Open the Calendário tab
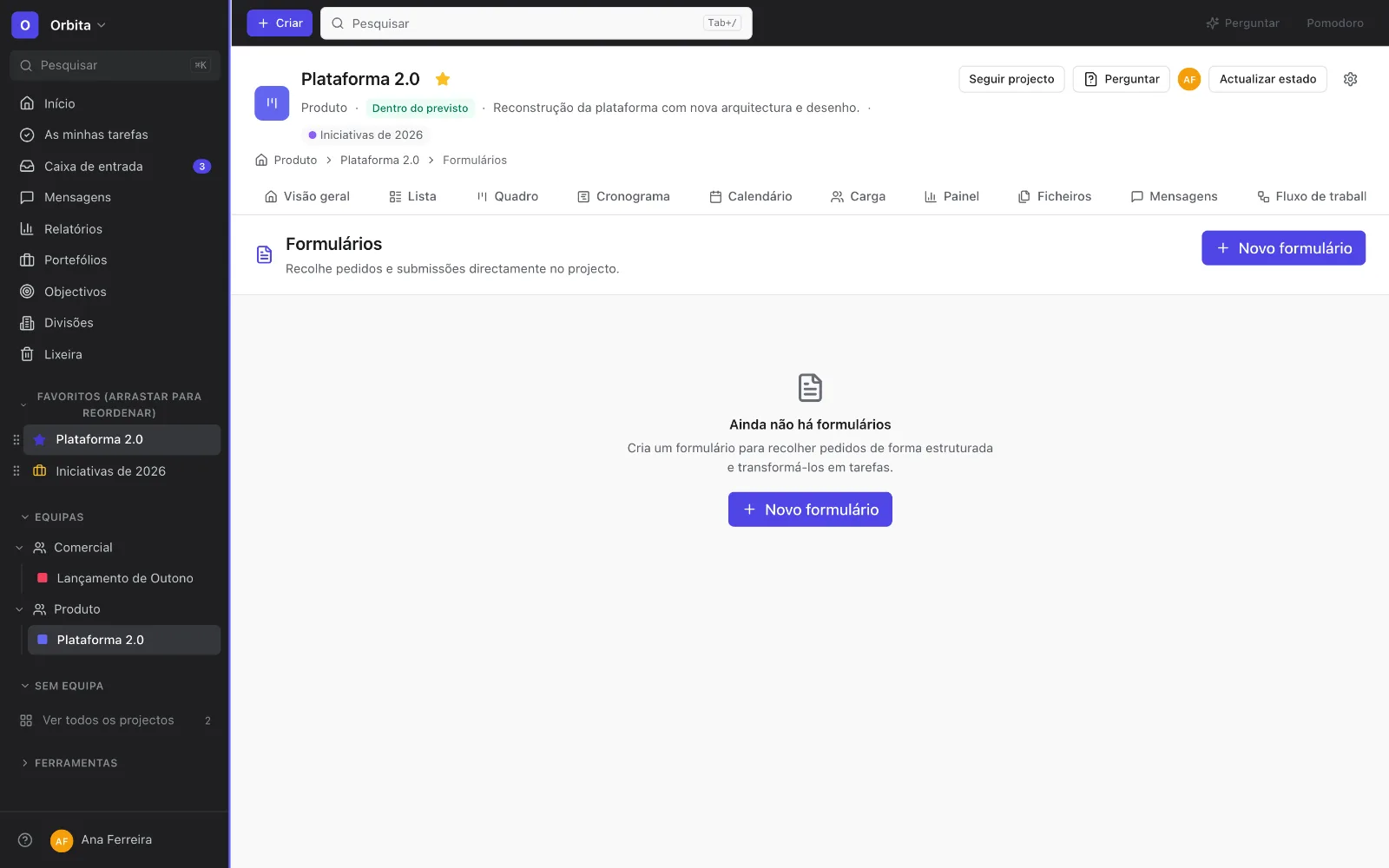 751,196
